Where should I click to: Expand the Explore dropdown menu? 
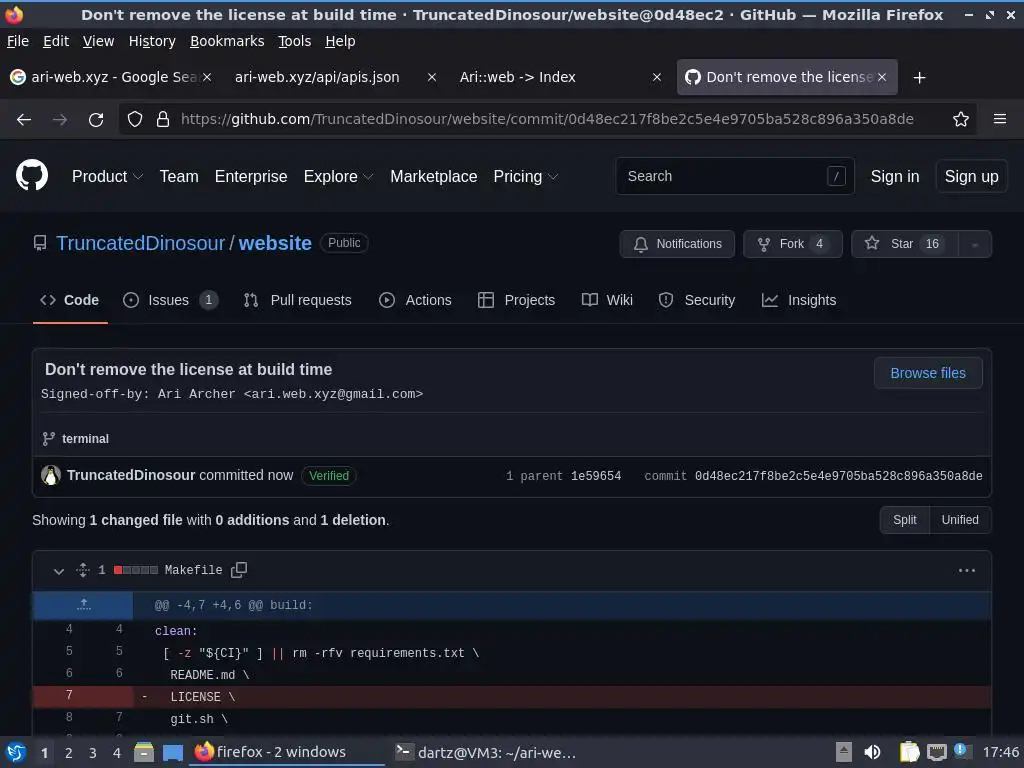click(x=338, y=176)
